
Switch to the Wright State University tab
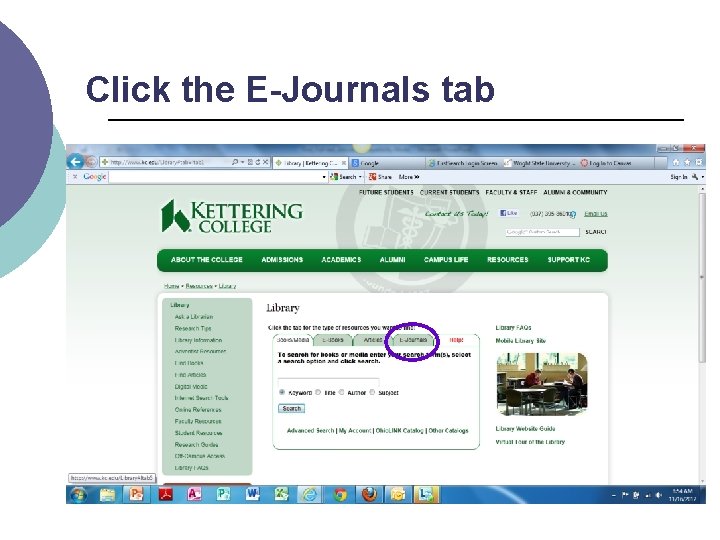540,163
